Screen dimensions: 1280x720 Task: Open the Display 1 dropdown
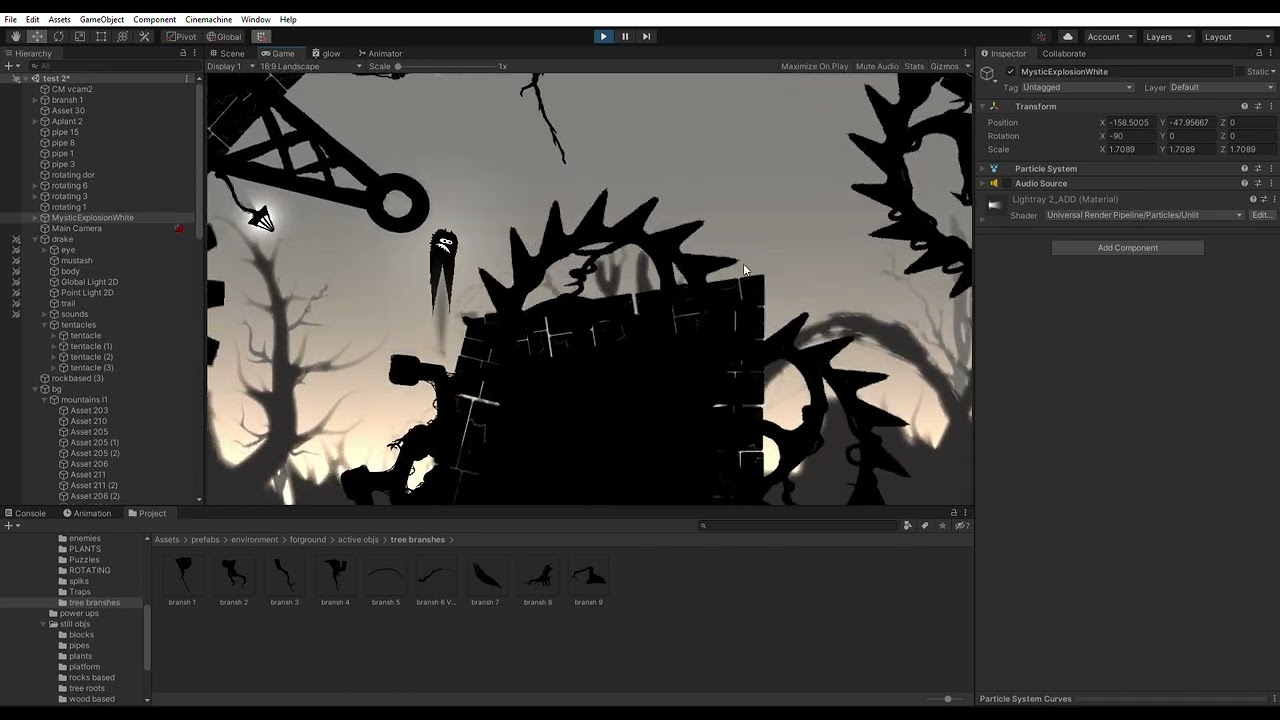[230, 66]
